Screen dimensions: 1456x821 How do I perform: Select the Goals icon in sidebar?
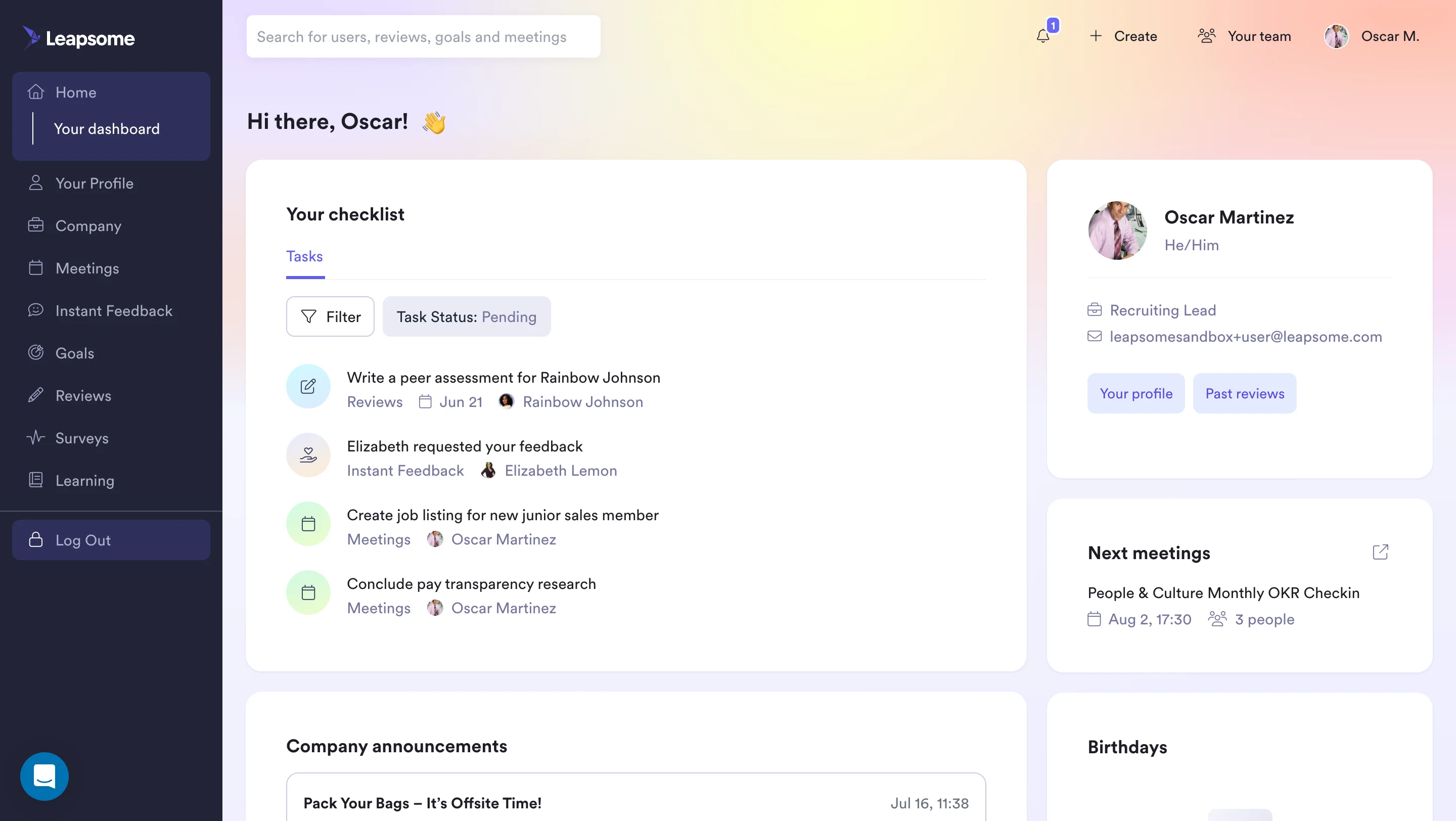click(x=35, y=352)
